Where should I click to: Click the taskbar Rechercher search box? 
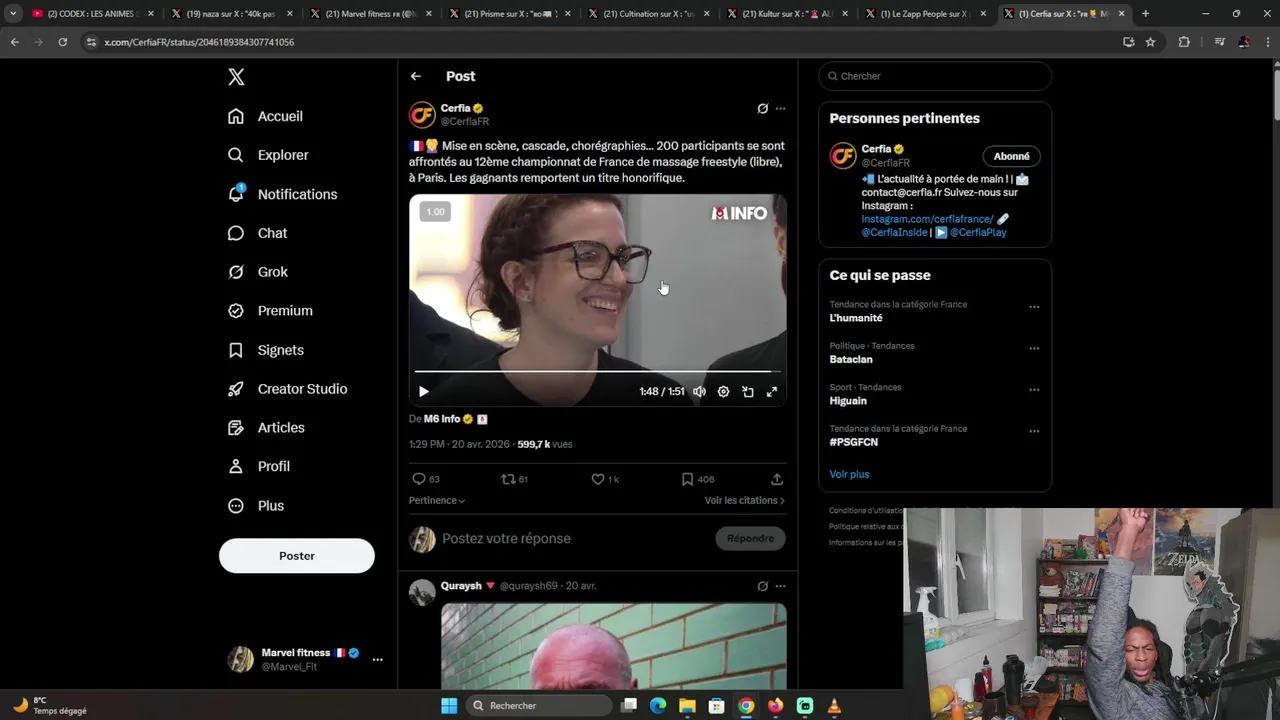coord(540,706)
